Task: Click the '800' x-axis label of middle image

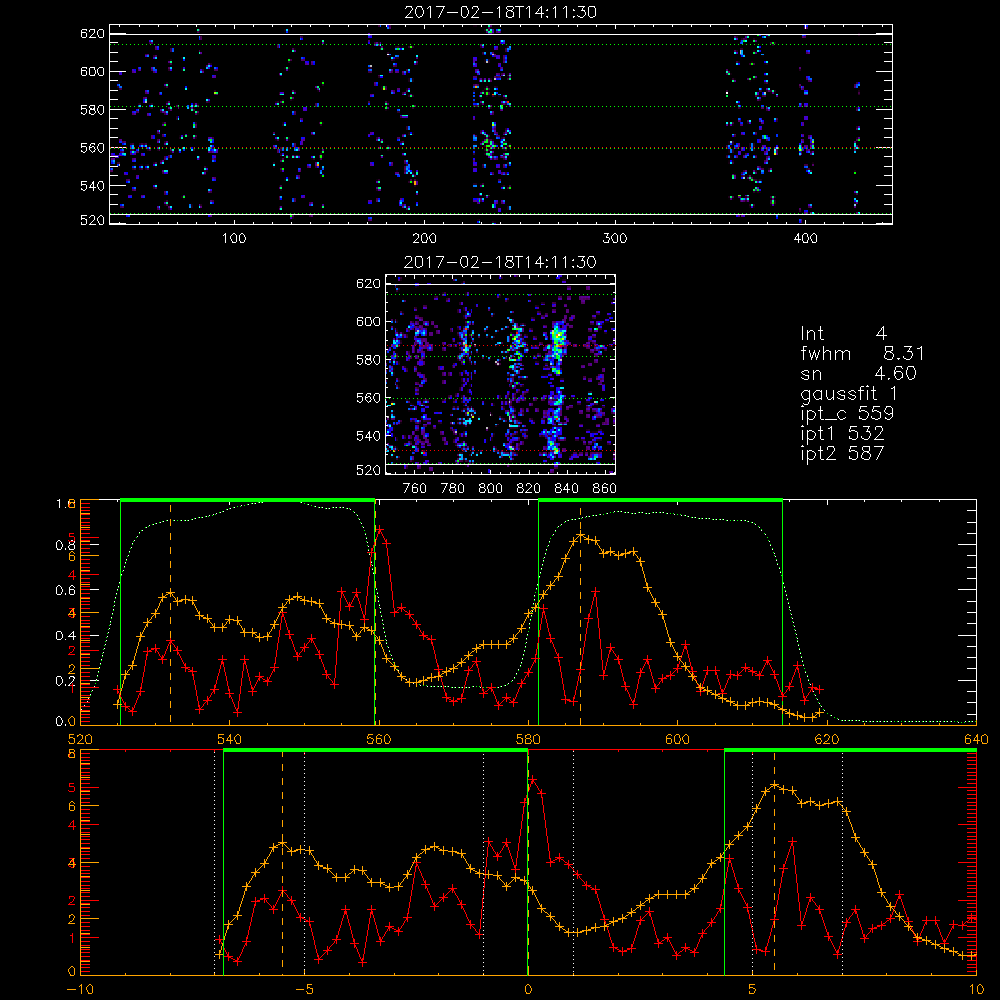Action: 490,489
